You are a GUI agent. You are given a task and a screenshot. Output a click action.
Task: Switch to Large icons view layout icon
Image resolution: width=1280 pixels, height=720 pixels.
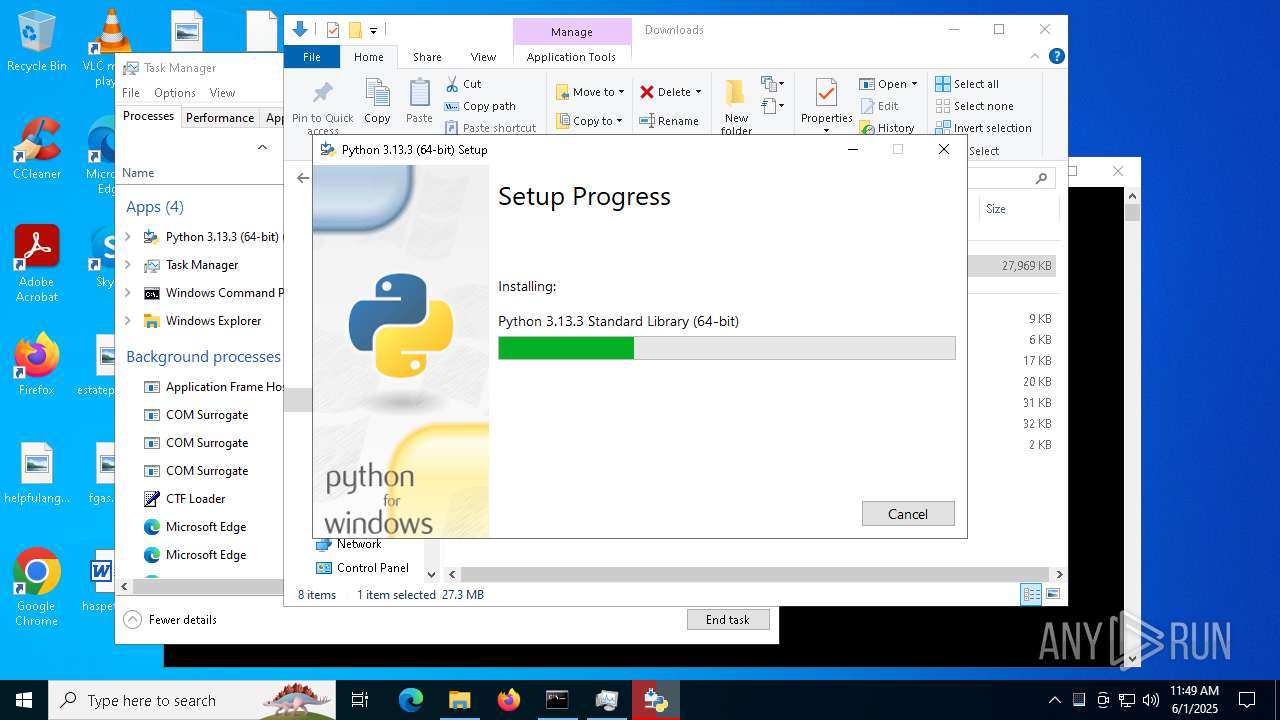1052,595
